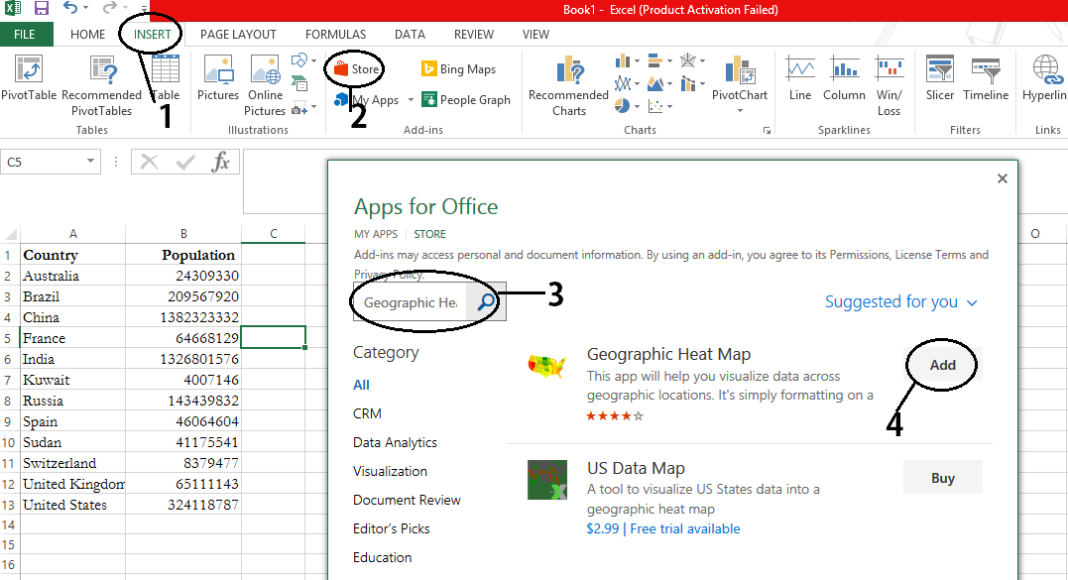Open the Bing Maps add-in
Viewport: 1068px width, 580px height.
pyautogui.click(x=459, y=70)
